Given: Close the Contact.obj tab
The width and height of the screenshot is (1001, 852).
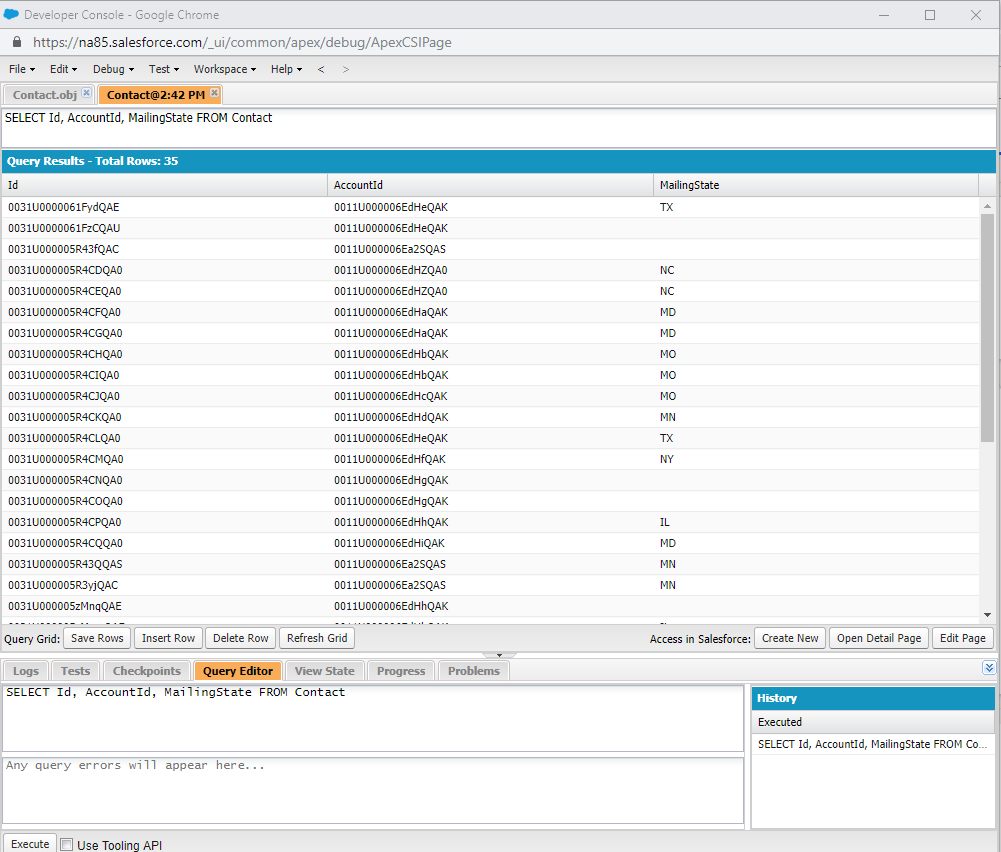Looking at the screenshot, I should (86, 93).
